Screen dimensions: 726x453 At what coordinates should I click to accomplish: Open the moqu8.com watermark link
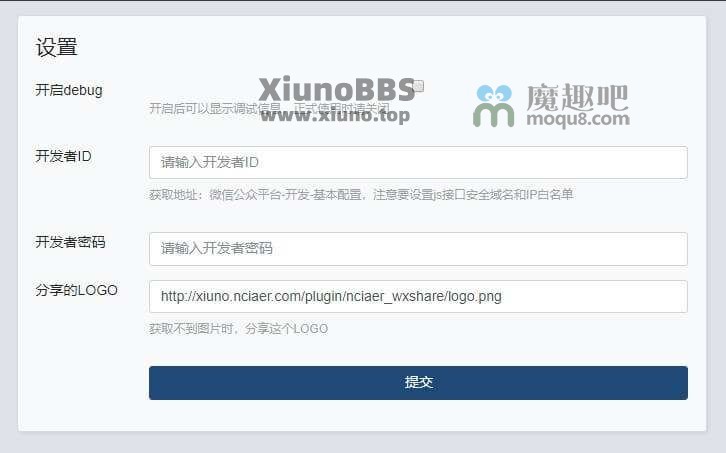point(578,120)
